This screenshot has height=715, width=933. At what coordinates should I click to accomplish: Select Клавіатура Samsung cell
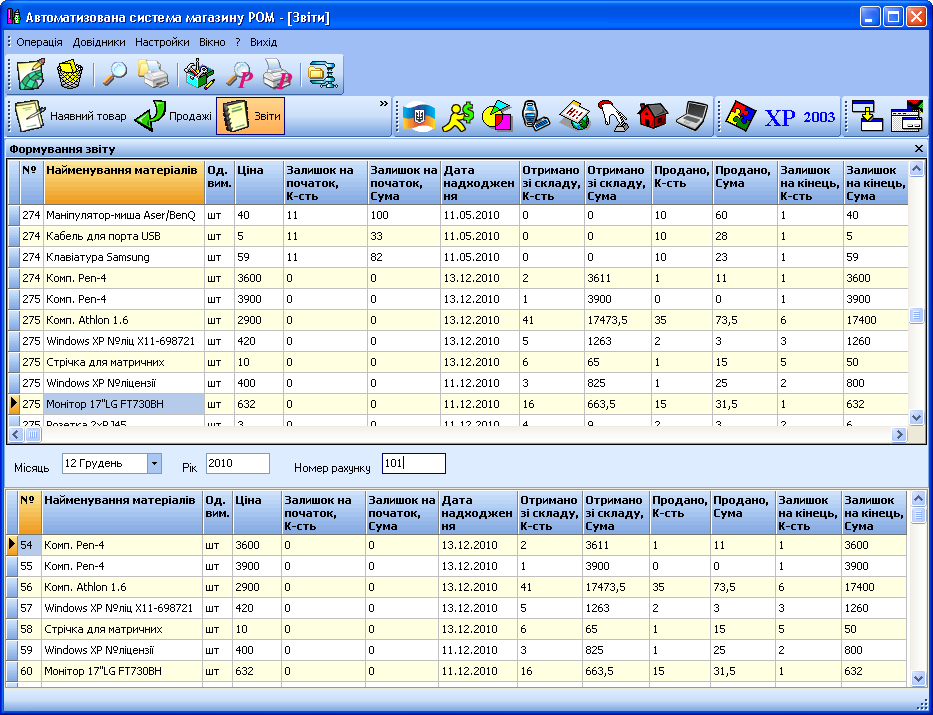pyautogui.click(x=124, y=257)
